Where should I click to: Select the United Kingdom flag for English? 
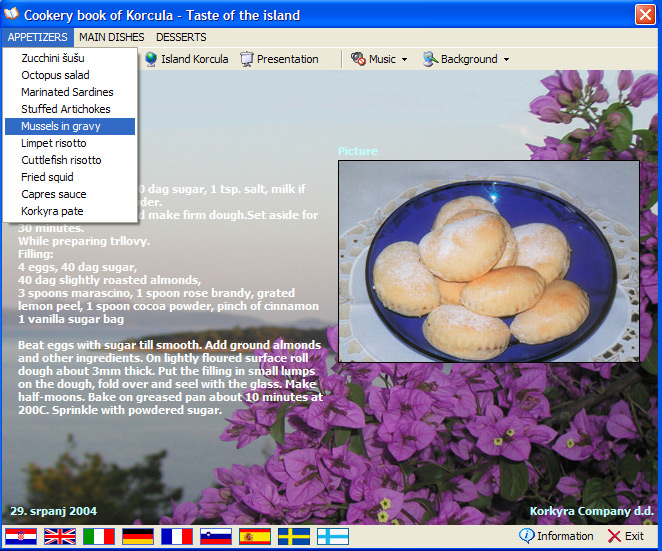coord(60,537)
